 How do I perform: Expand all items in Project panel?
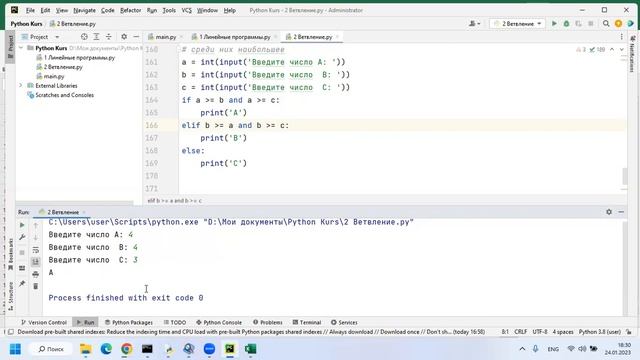click(96, 37)
